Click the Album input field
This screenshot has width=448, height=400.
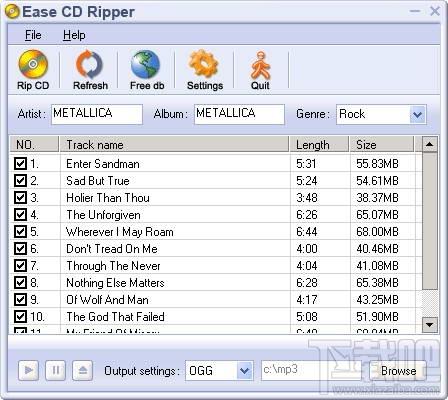pos(239,114)
